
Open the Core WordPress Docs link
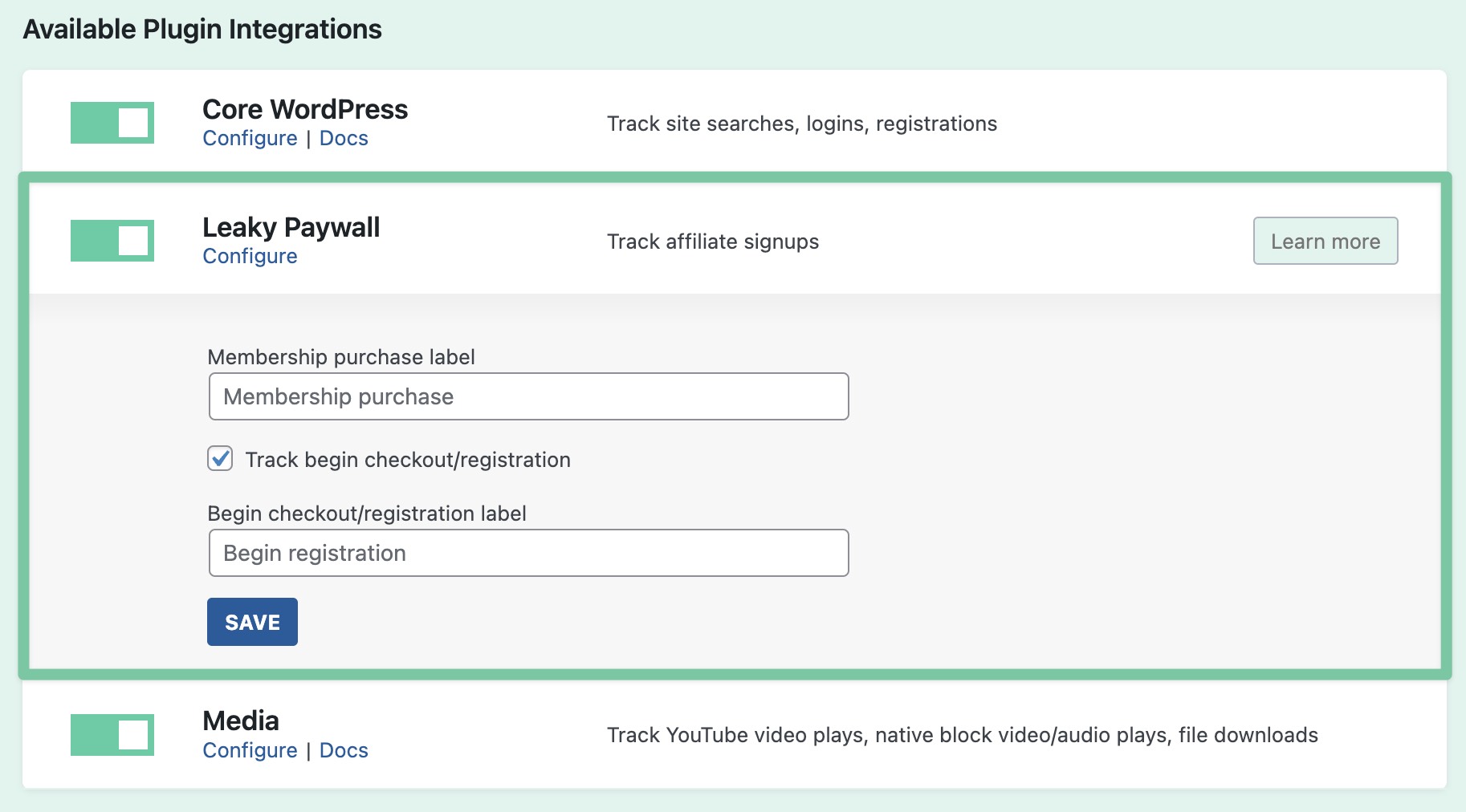coord(344,138)
